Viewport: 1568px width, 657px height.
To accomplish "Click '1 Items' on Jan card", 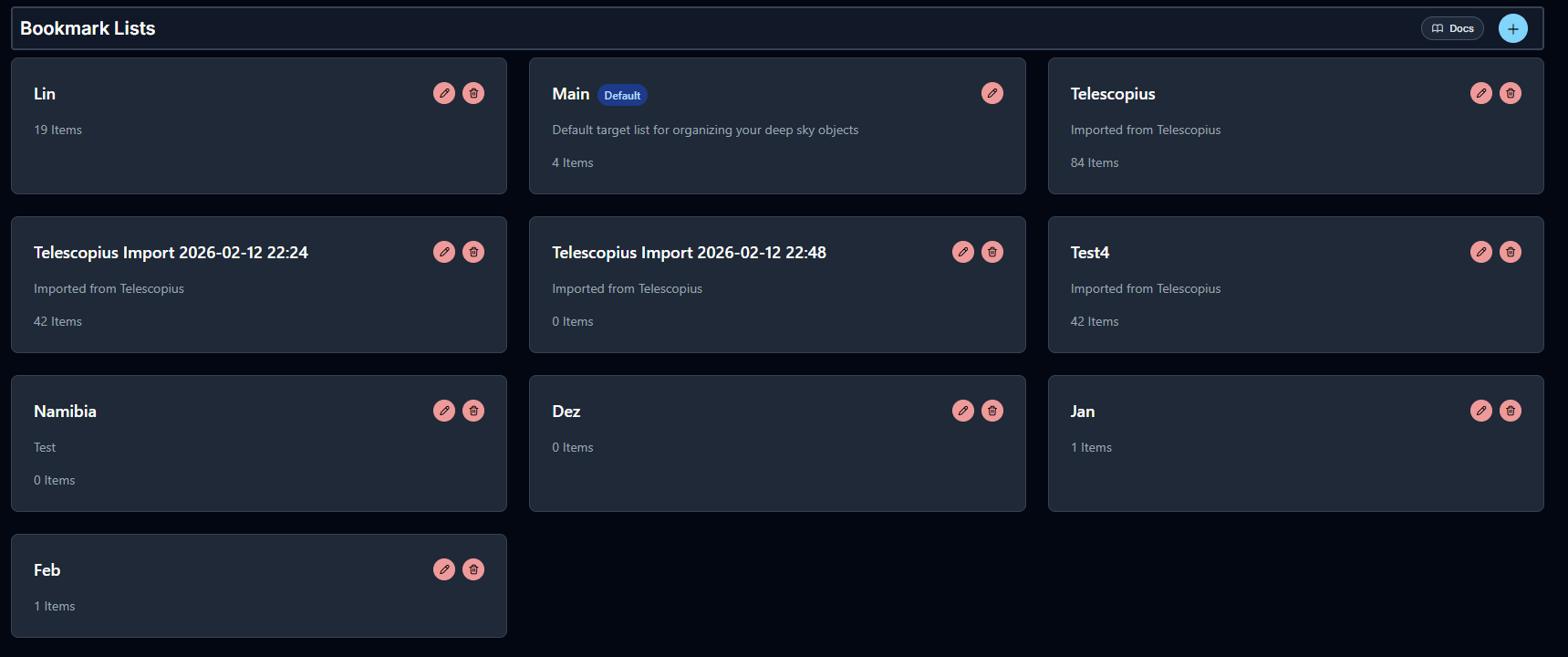I will (1091, 447).
